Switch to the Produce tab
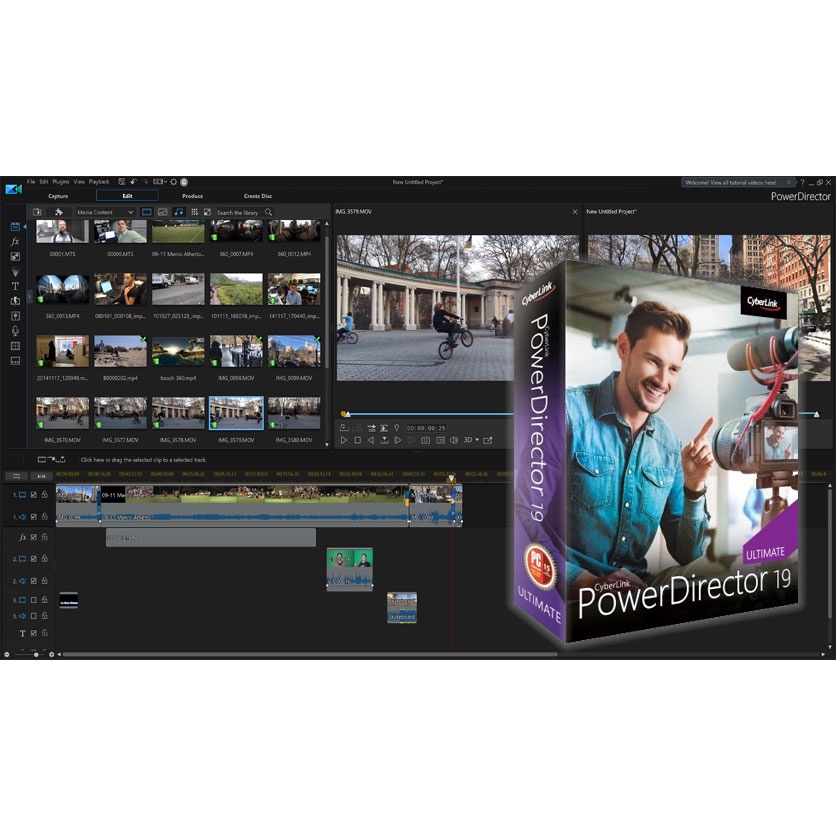 point(192,196)
